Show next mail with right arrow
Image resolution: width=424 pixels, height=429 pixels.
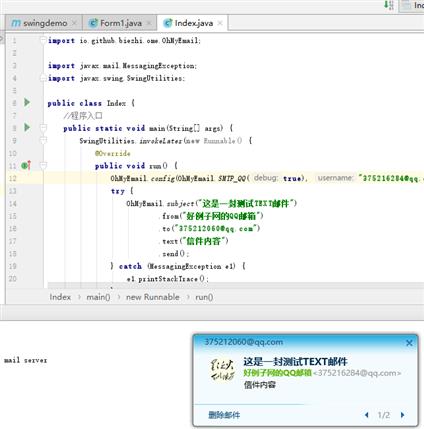click(402, 415)
